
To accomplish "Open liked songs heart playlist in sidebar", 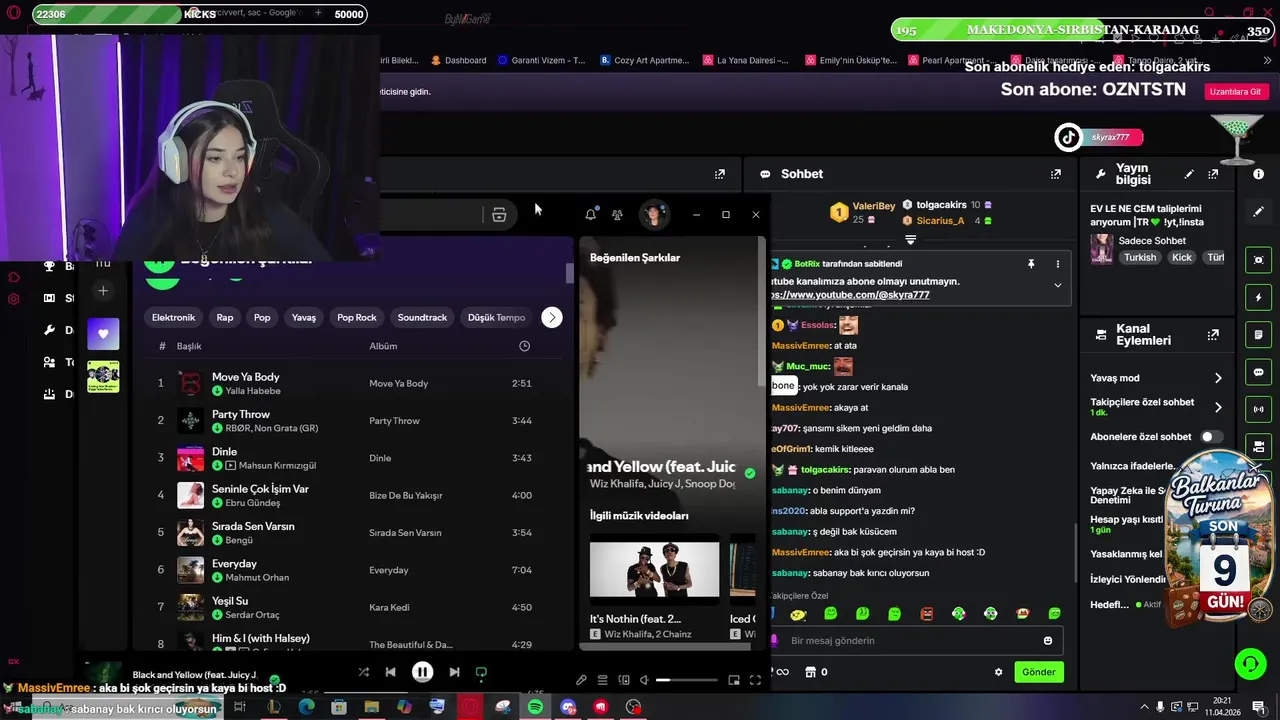I will click(x=103, y=333).
